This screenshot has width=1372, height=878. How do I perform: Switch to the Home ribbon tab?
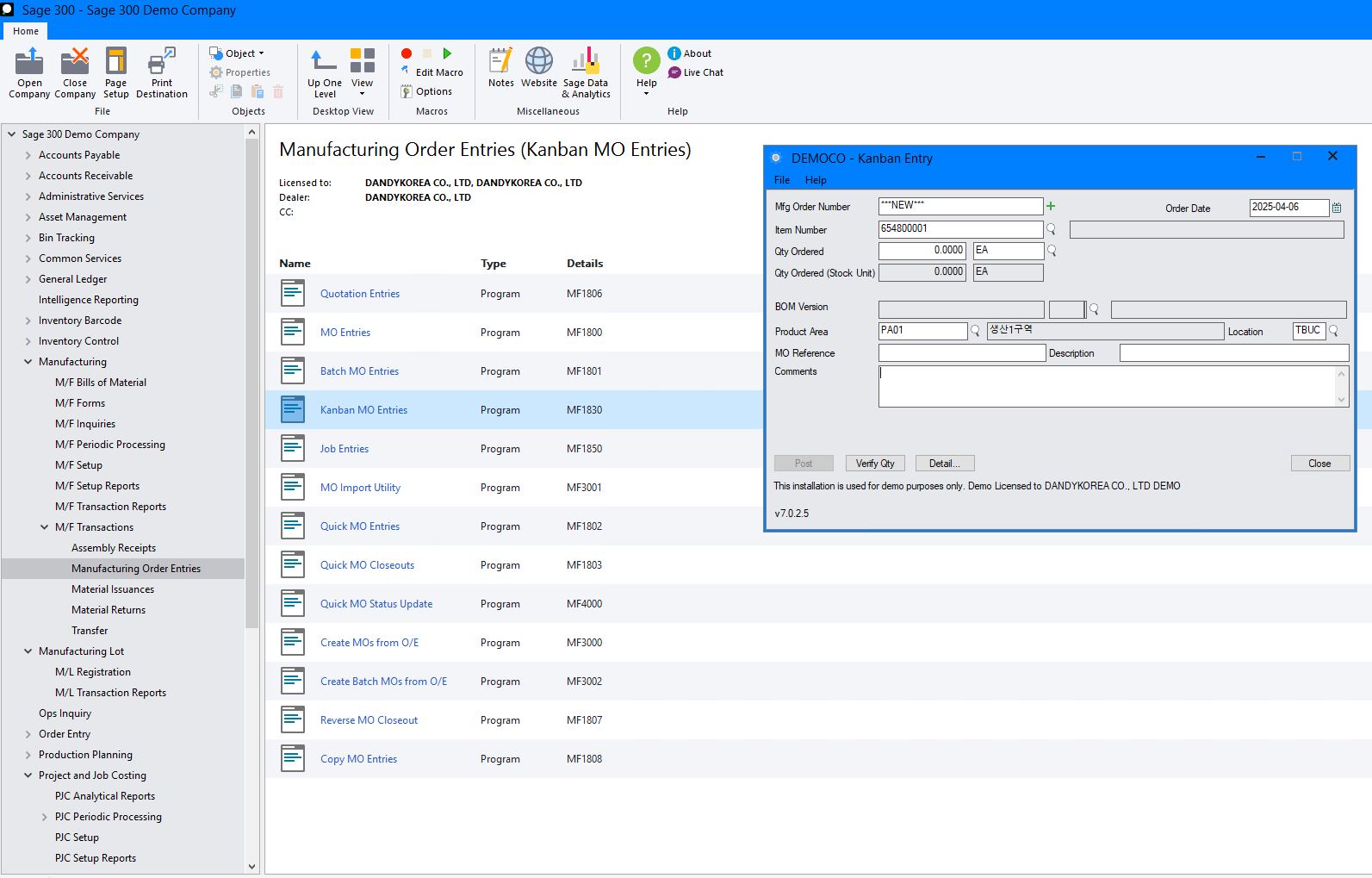pos(26,31)
